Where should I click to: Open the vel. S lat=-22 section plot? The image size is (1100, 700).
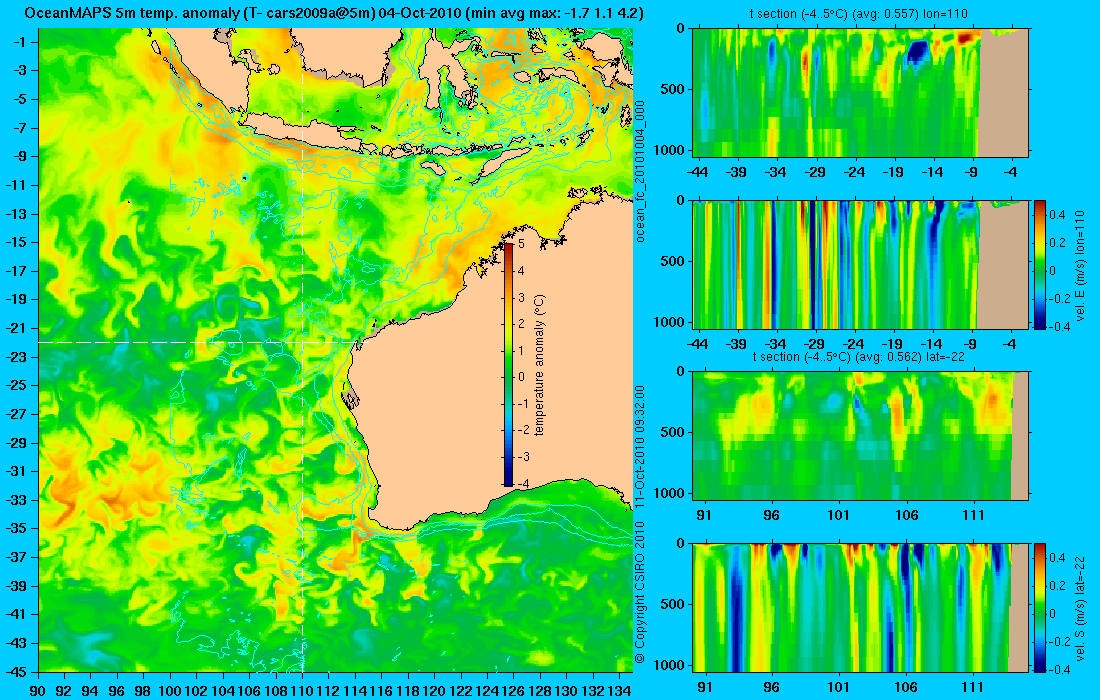point(860,607)
